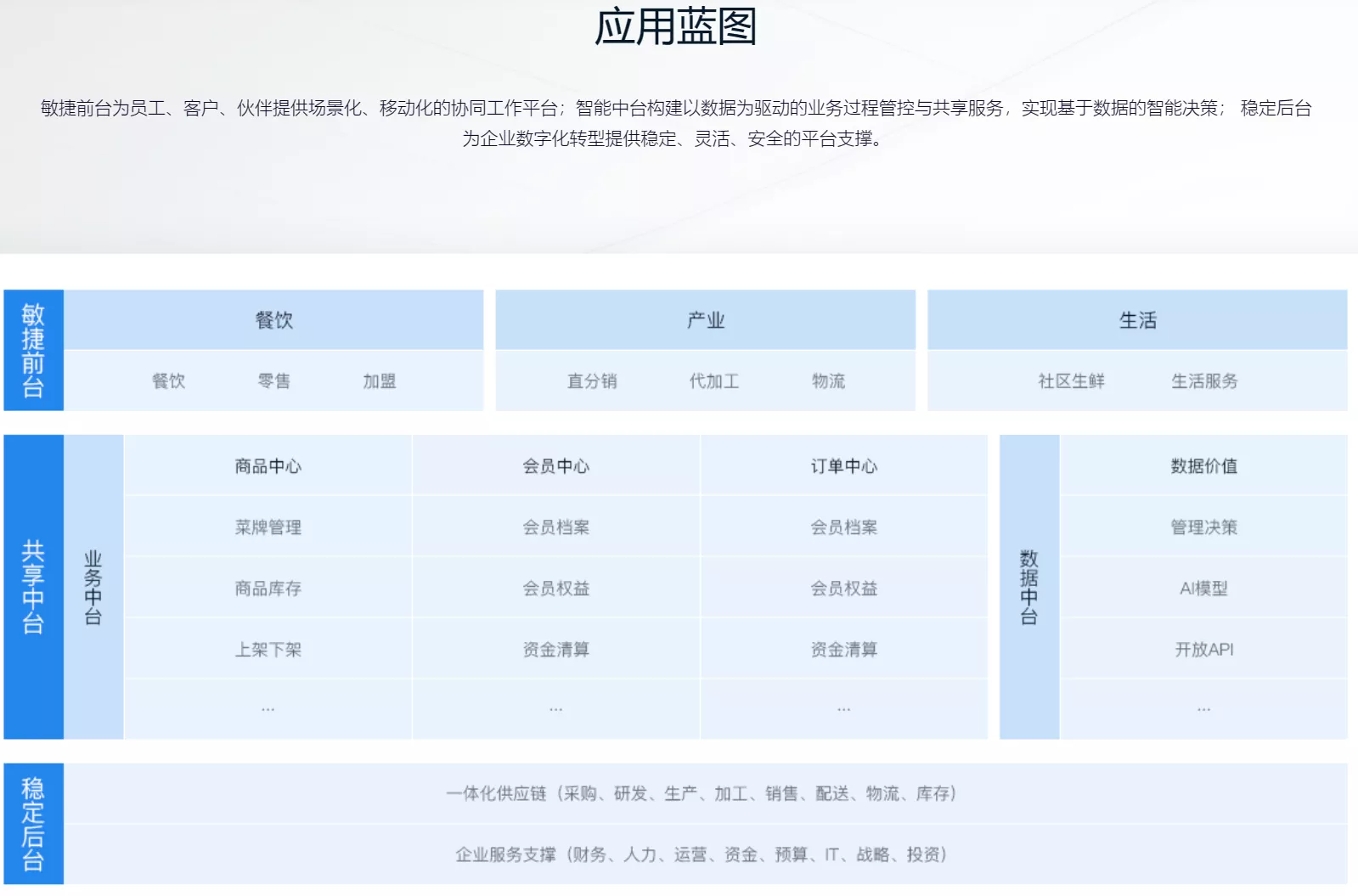This screenshot has height=896, width=1358.
Task: Click 会员档案 in the 订单中心 column
Action: 843,527
